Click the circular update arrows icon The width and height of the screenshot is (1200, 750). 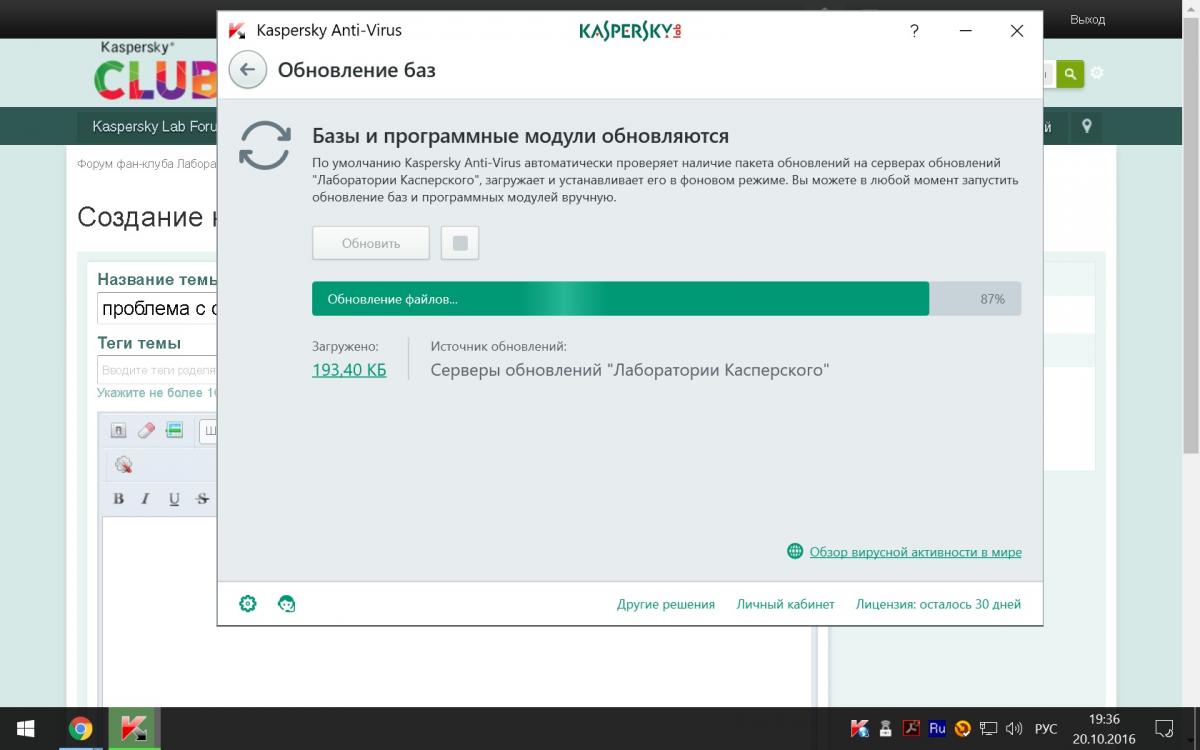pyautogui.click(x=265, y=146)
